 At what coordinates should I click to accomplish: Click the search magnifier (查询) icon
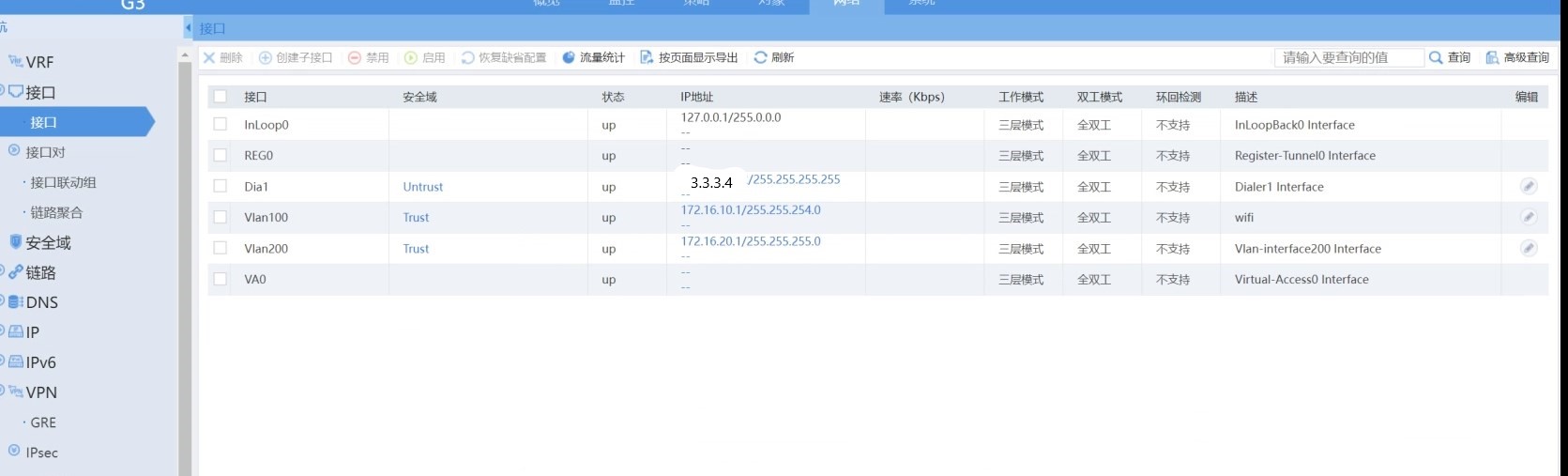click(x=1436, y=57)
